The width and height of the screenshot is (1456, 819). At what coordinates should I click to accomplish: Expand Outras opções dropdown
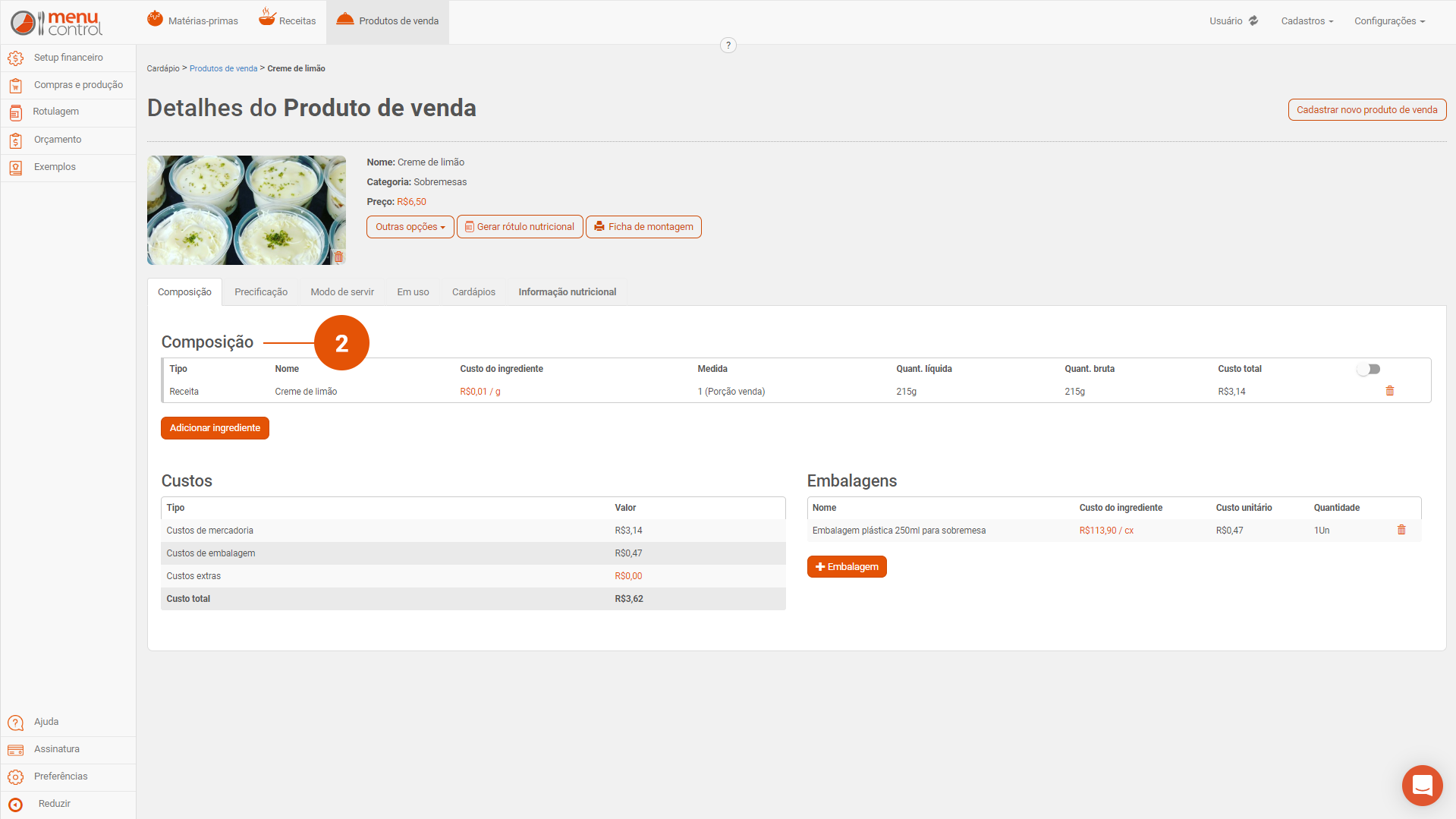410,227
